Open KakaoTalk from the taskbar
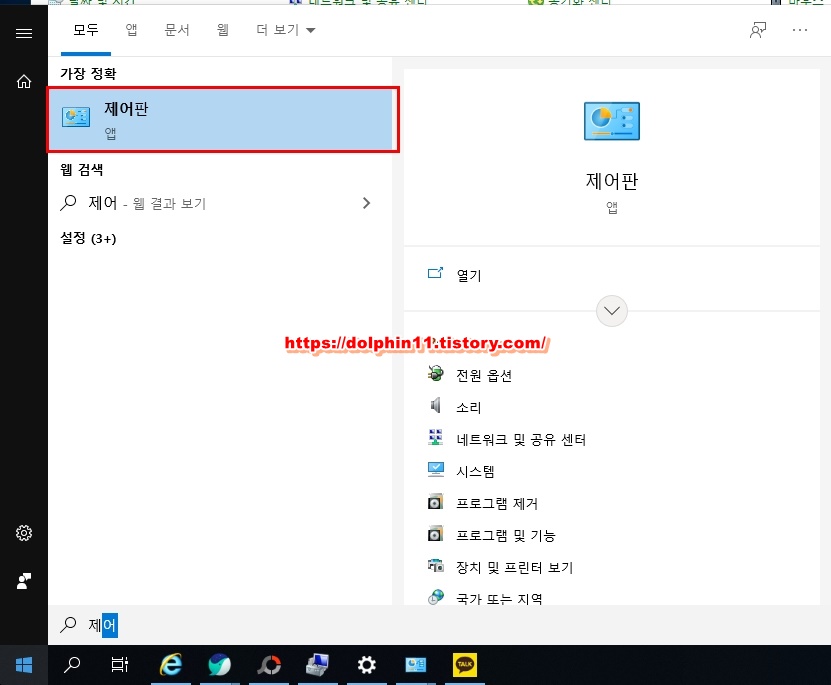 coord(465,665)
